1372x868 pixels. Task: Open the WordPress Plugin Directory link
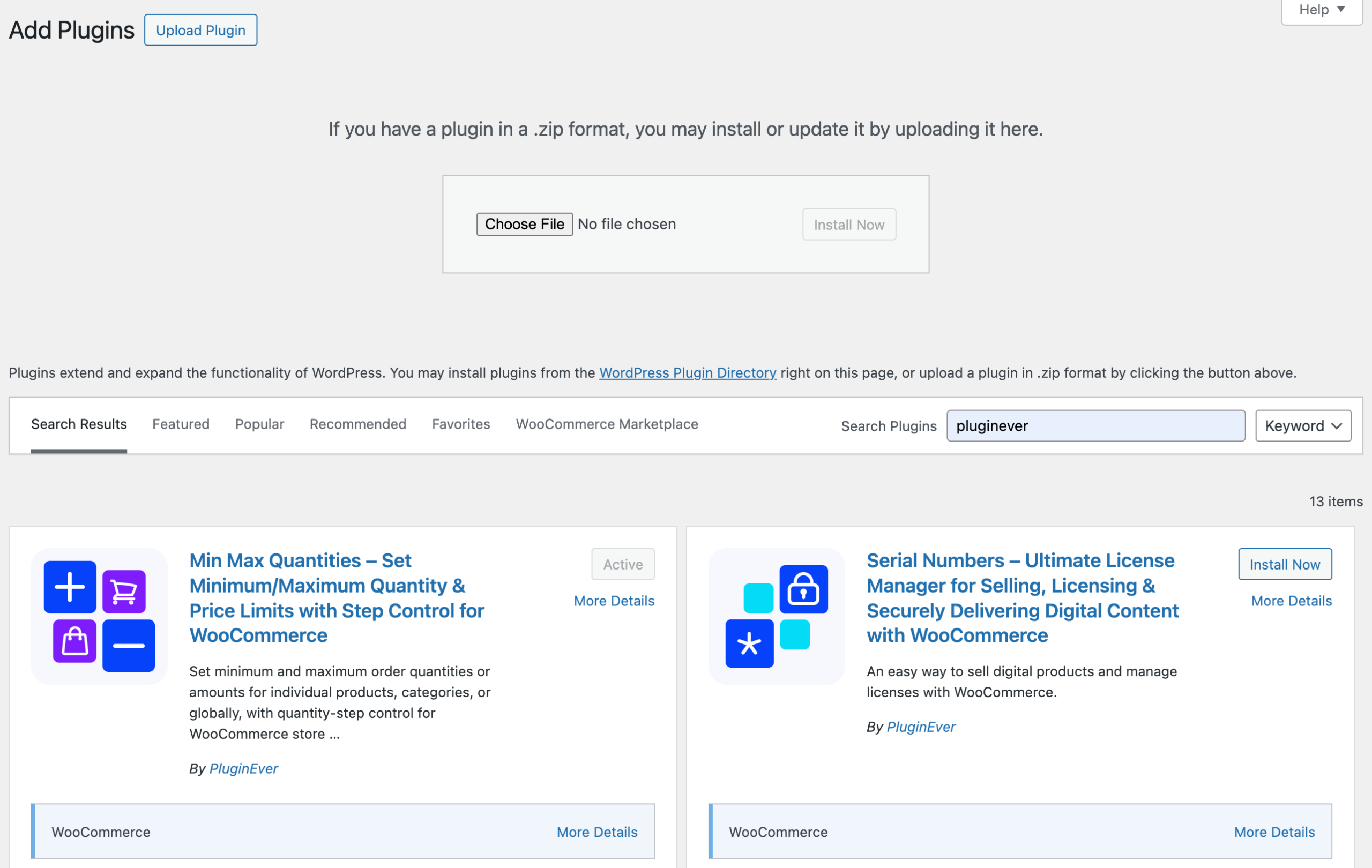pyautogui.click(x=687, y=372)
